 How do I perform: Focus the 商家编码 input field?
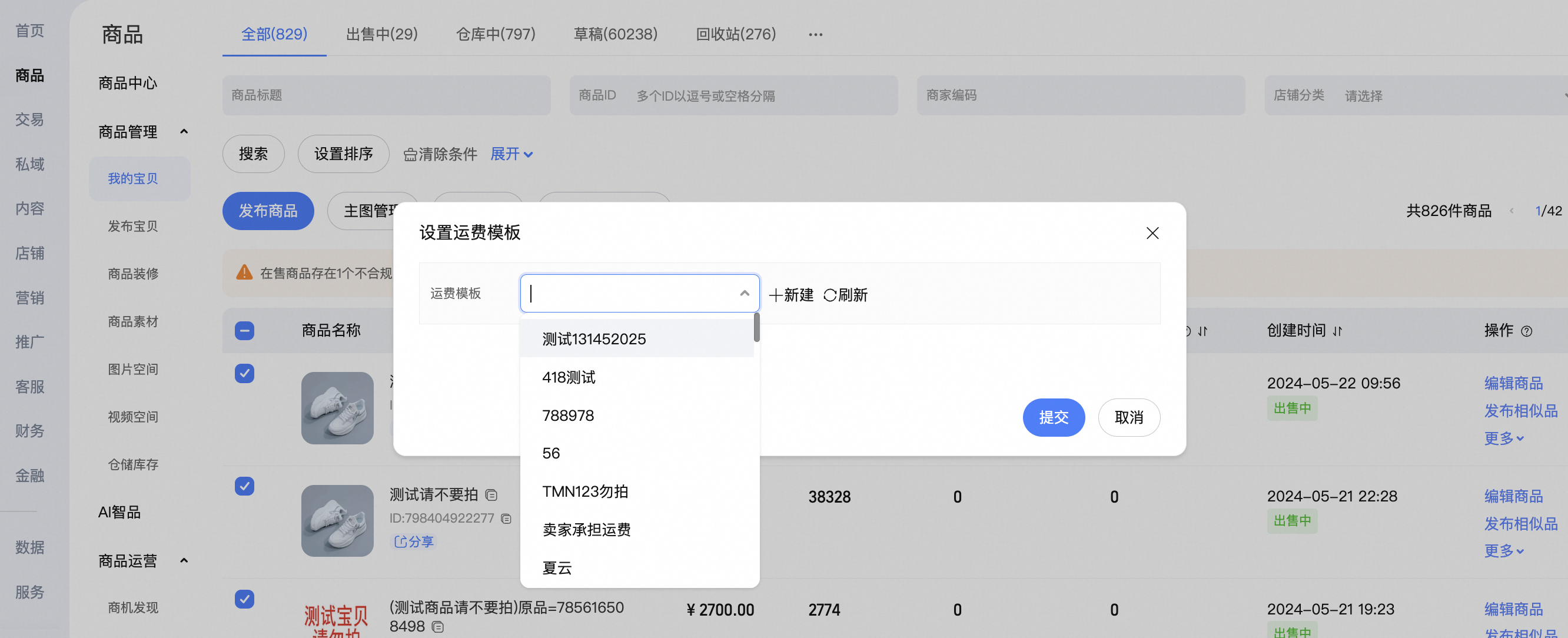coord(1081,95)
